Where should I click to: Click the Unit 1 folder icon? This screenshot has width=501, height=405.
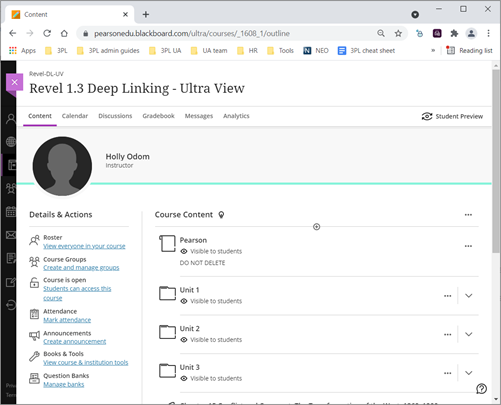point(167,294)
